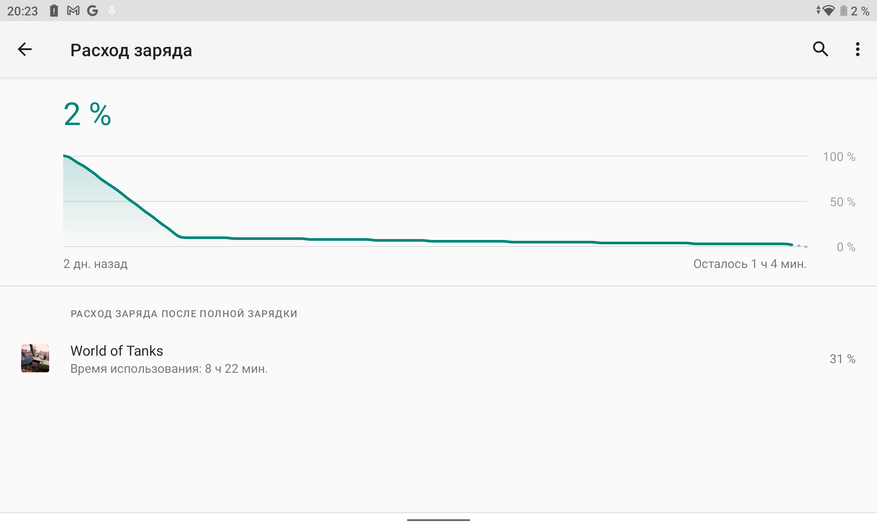Tap the battery icon showing 2 % in status bar
Viewport: 877px width, 526px height.
click(843, 11)
